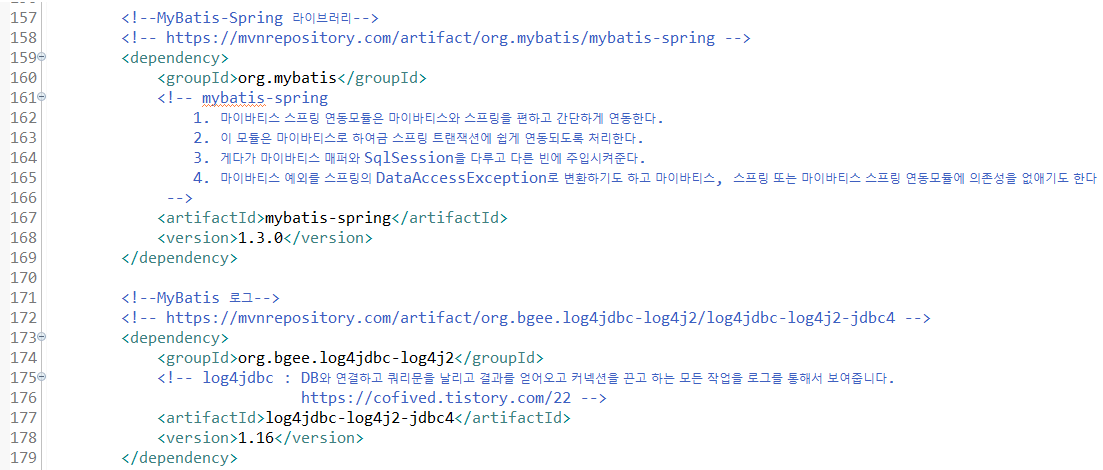
Task: Click the groupId value 'org.bgee.log4jdbc-log4j2'
Action: (x=346, y=358)
